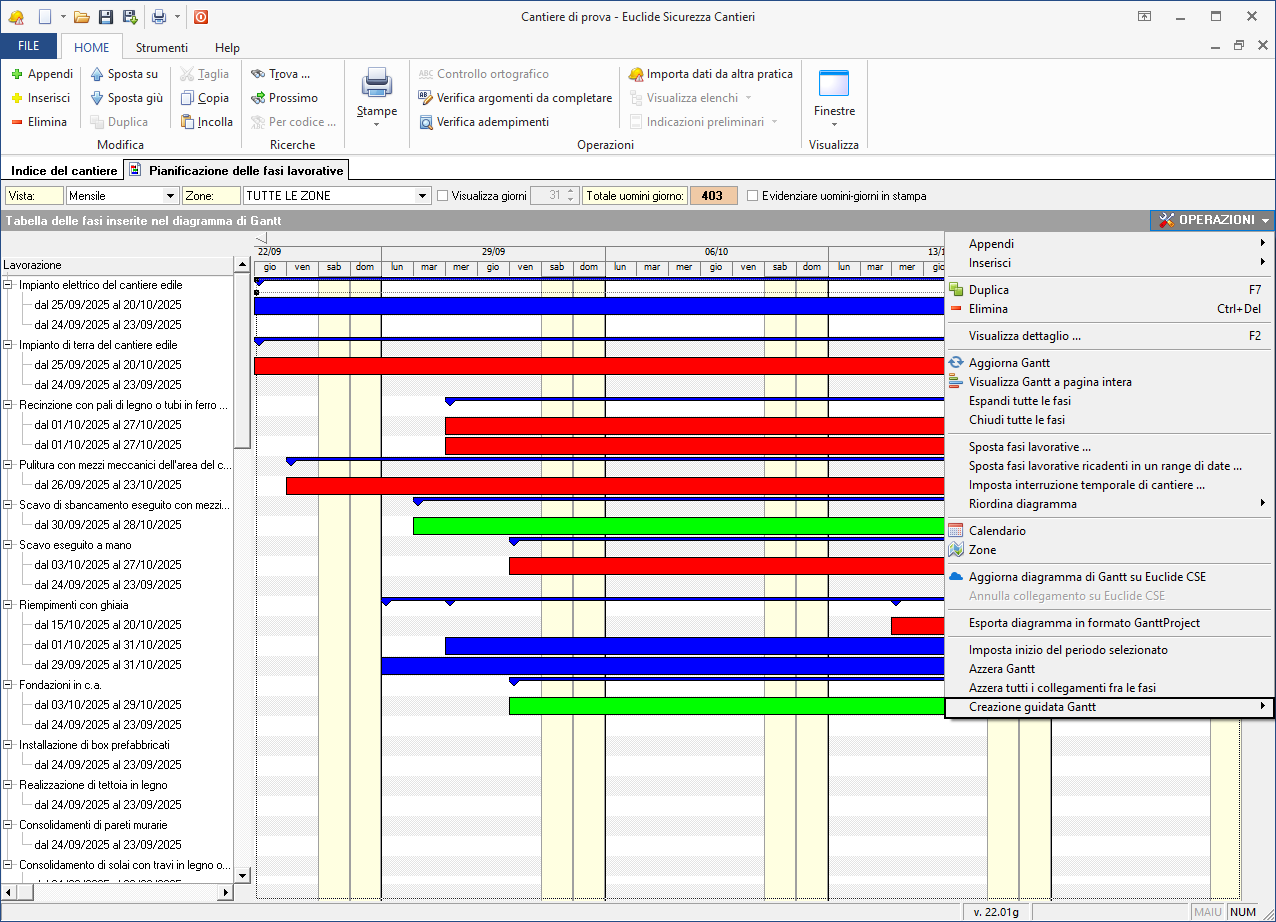Image resolution: width=1276 pixels, height=922 pixels.
Task: Click the OPERAZIONI button
Action: (1212, 220)
